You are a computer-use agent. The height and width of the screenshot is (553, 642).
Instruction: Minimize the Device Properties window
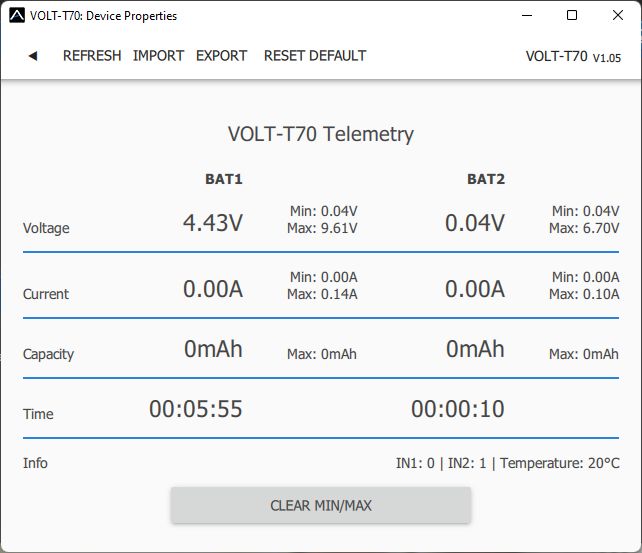click(x=526, y=16)
